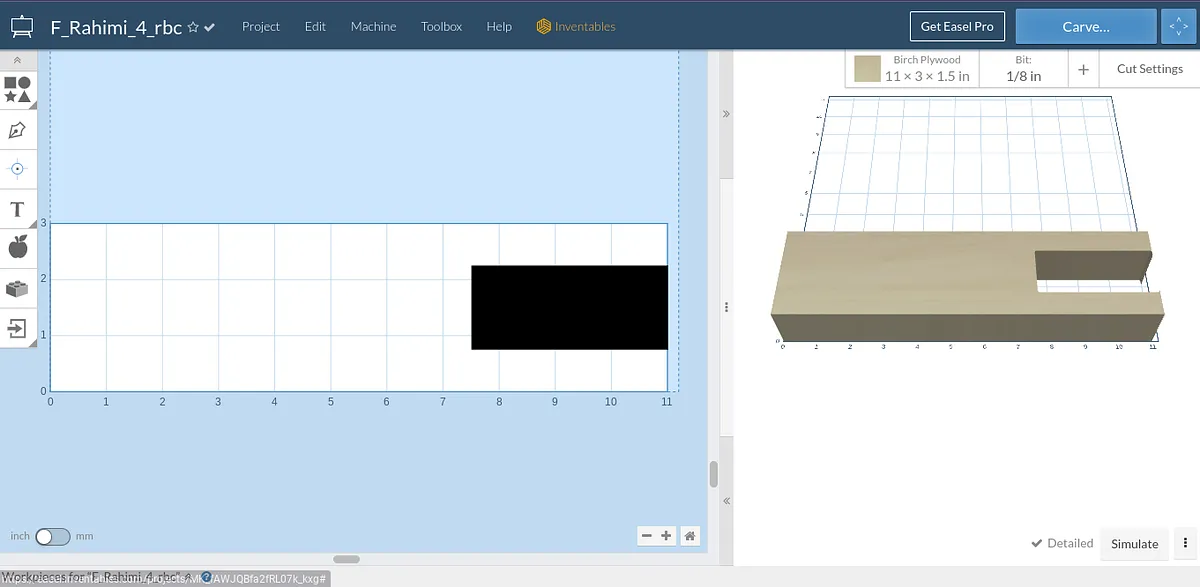The image size is (1200, 587).
Task: Click the Carve... button
Action: tap(1086, 27)
